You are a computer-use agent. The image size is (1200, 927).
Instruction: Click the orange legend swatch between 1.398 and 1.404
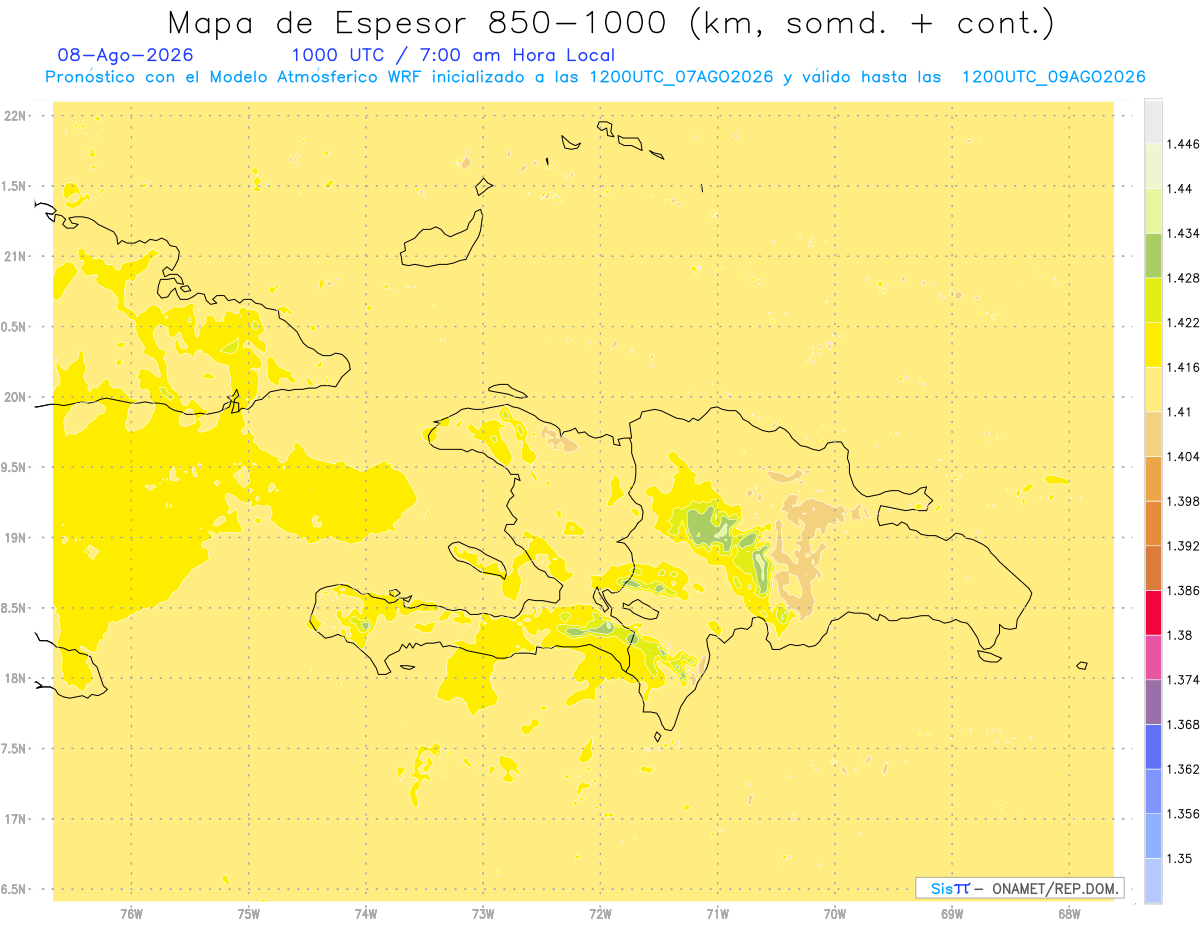(x=1153, y=479)
